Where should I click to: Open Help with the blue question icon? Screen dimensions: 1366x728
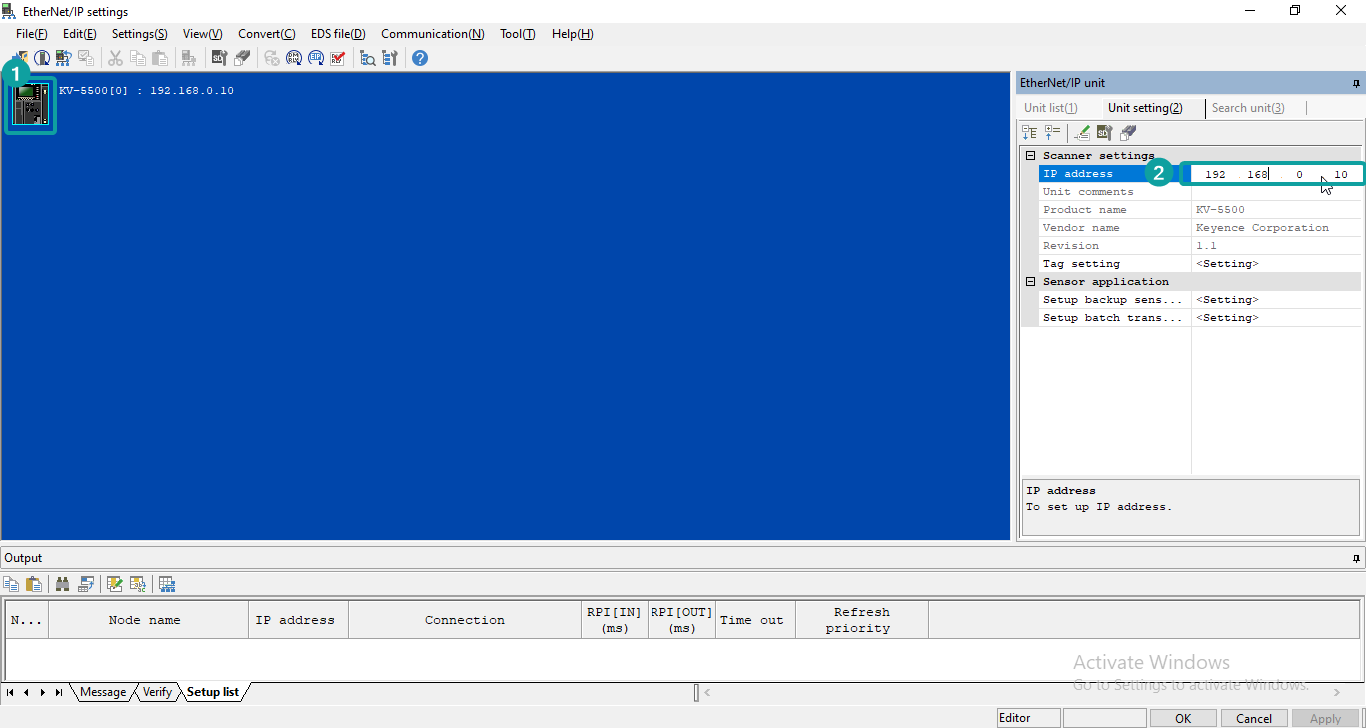click(x=420, y=58)
